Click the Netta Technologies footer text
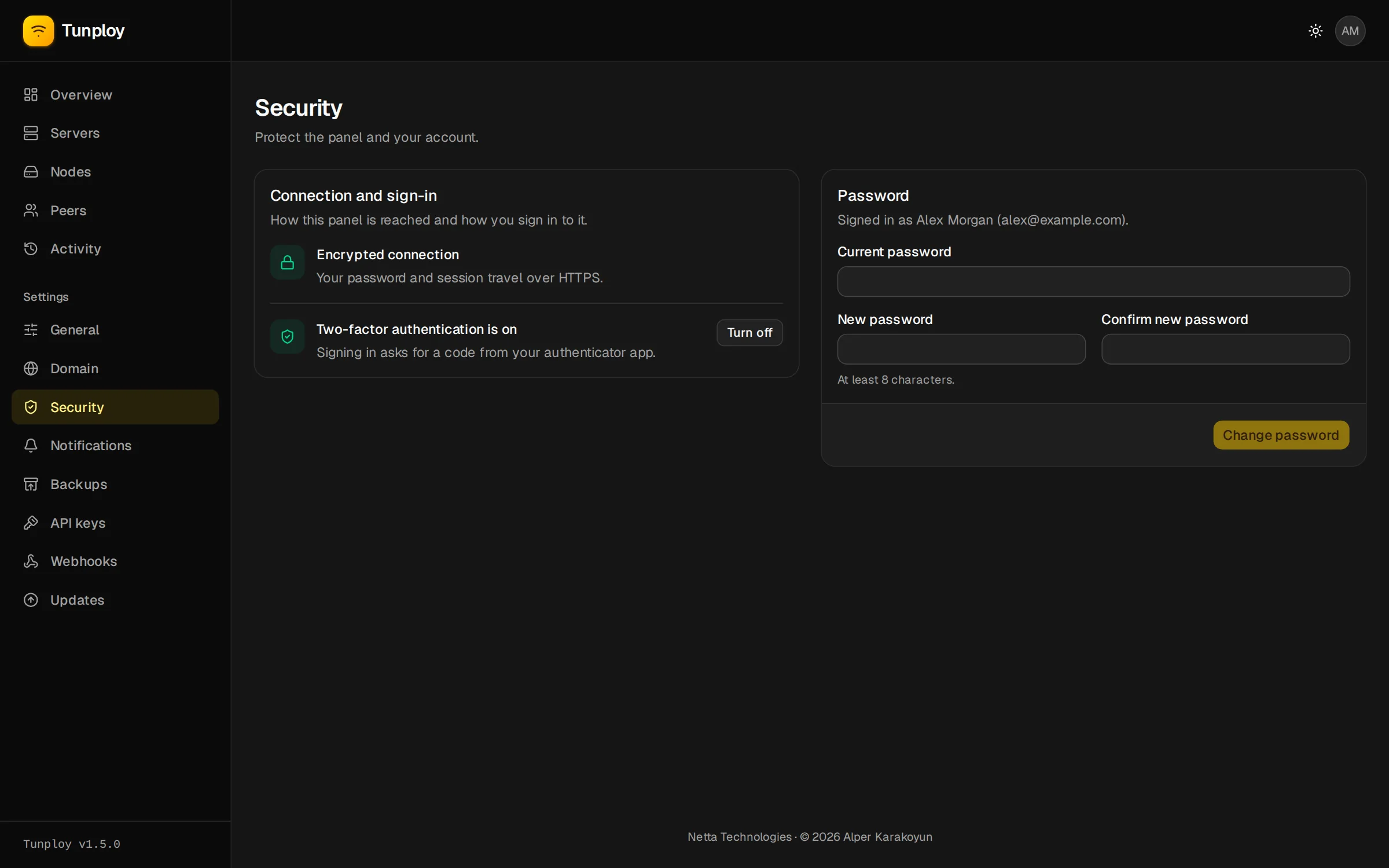 pyautogui.click(x=739, y=837)
